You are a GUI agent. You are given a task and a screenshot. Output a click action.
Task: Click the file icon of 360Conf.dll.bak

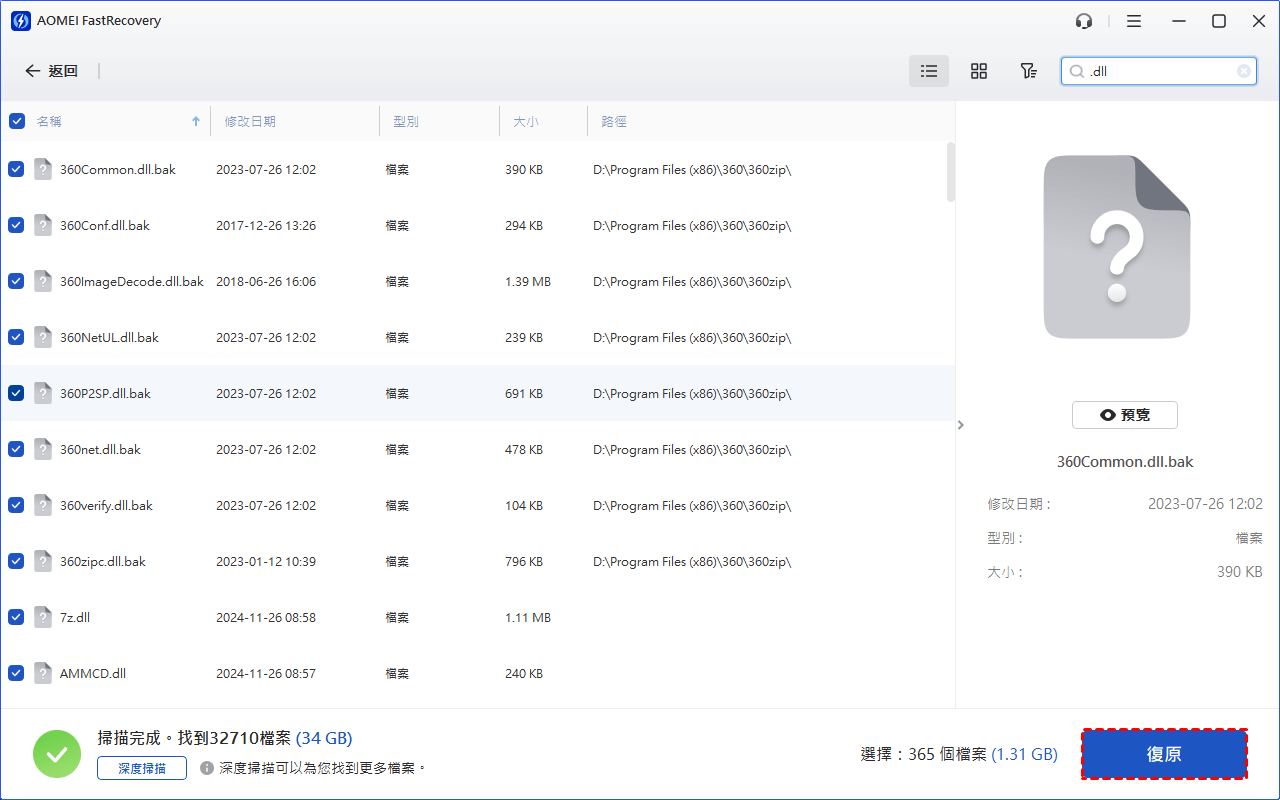[x=42, y=225]
